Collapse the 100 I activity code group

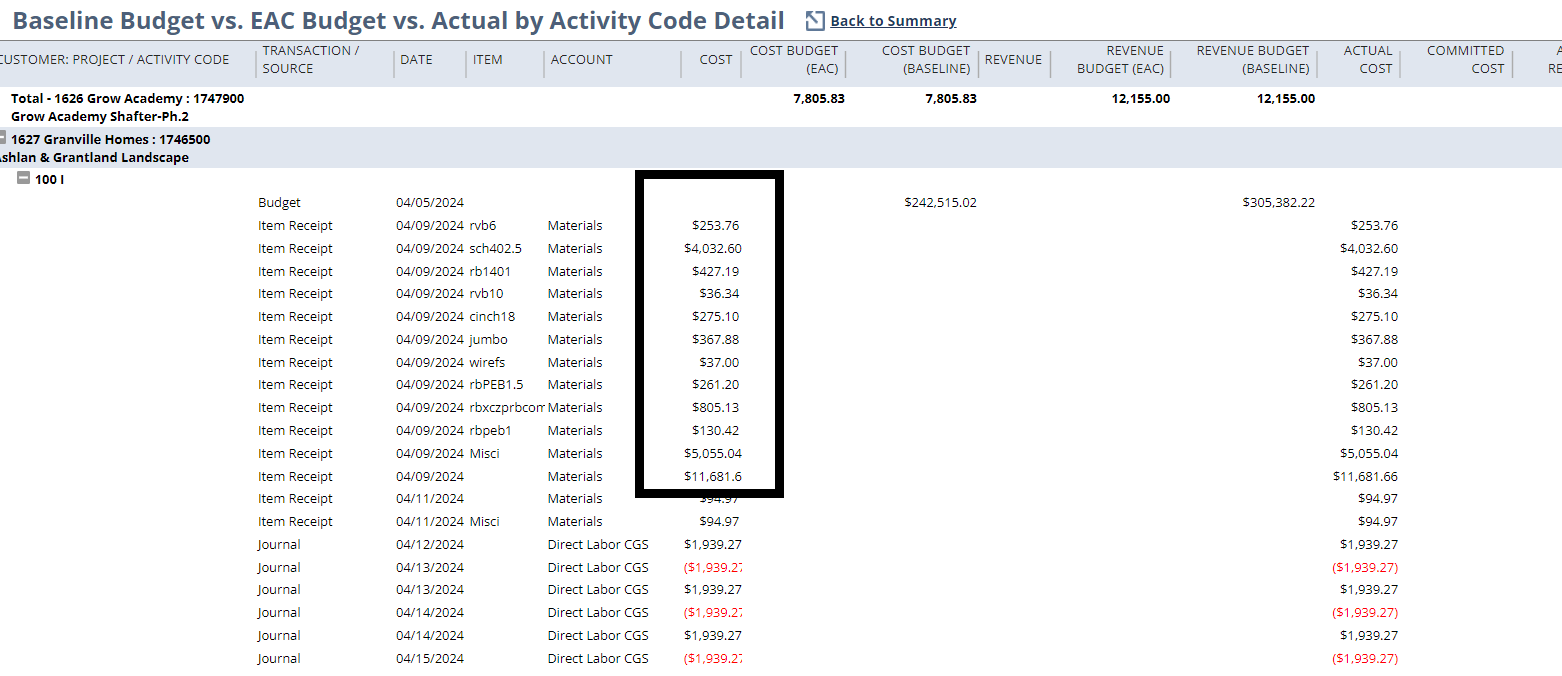tap(22, 179)
